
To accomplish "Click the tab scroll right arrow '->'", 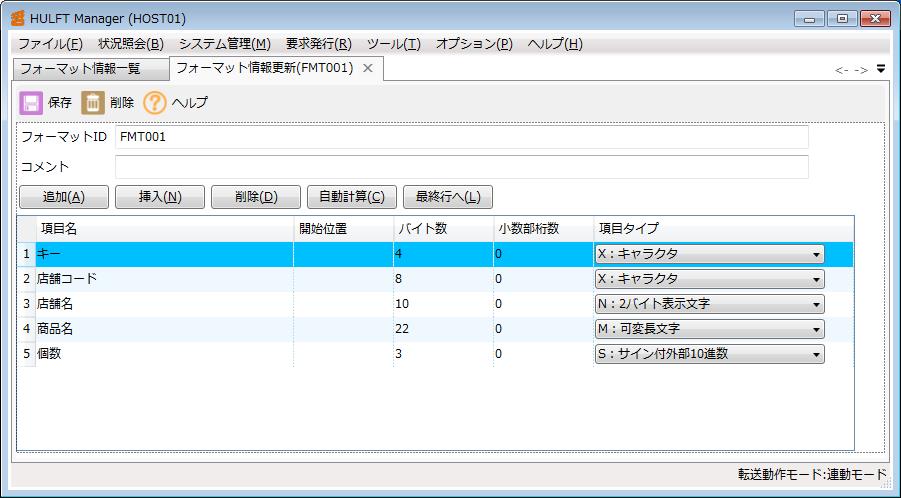I will pos(861,71).
